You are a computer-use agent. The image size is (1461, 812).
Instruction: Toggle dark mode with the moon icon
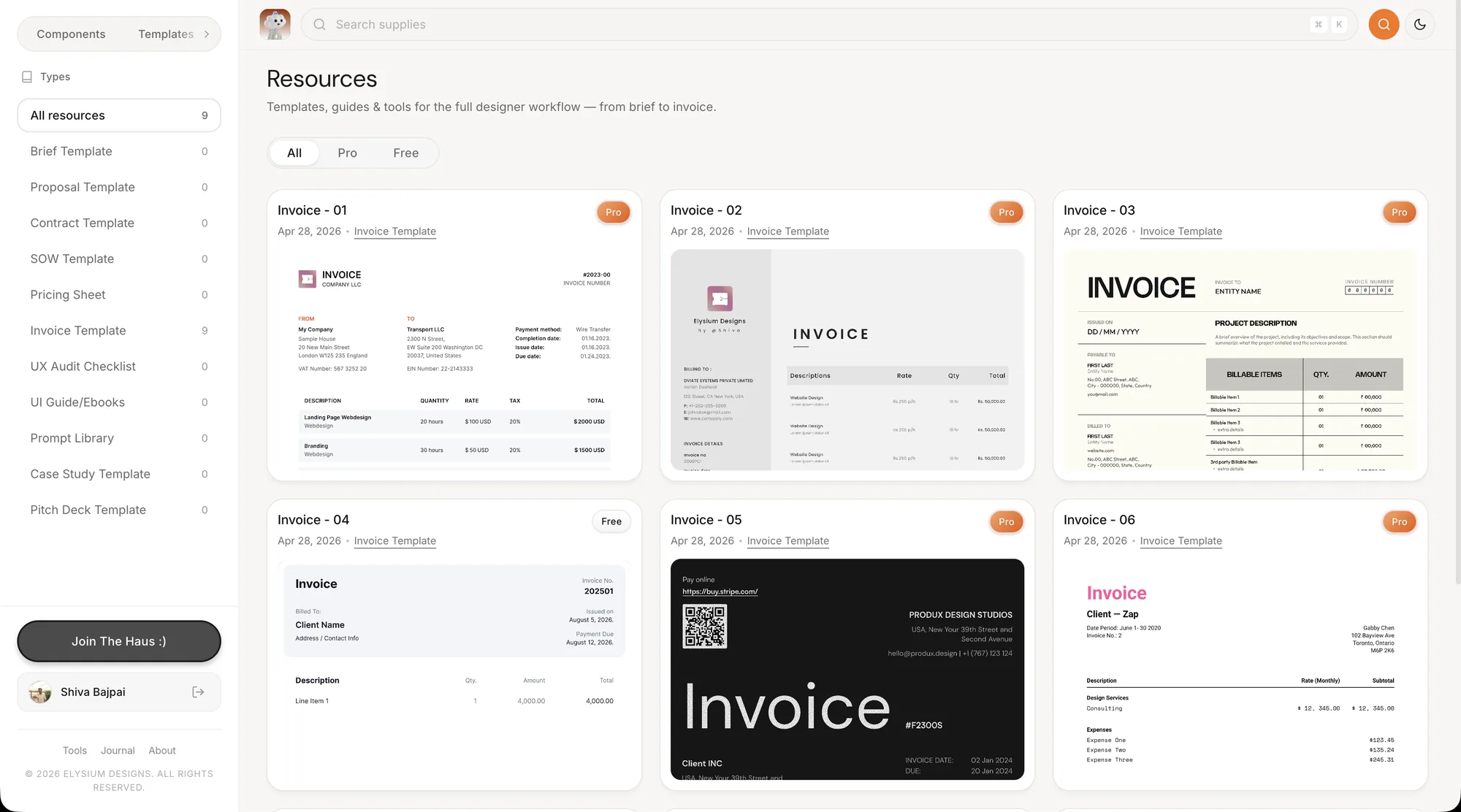[x=1420, y=24]
